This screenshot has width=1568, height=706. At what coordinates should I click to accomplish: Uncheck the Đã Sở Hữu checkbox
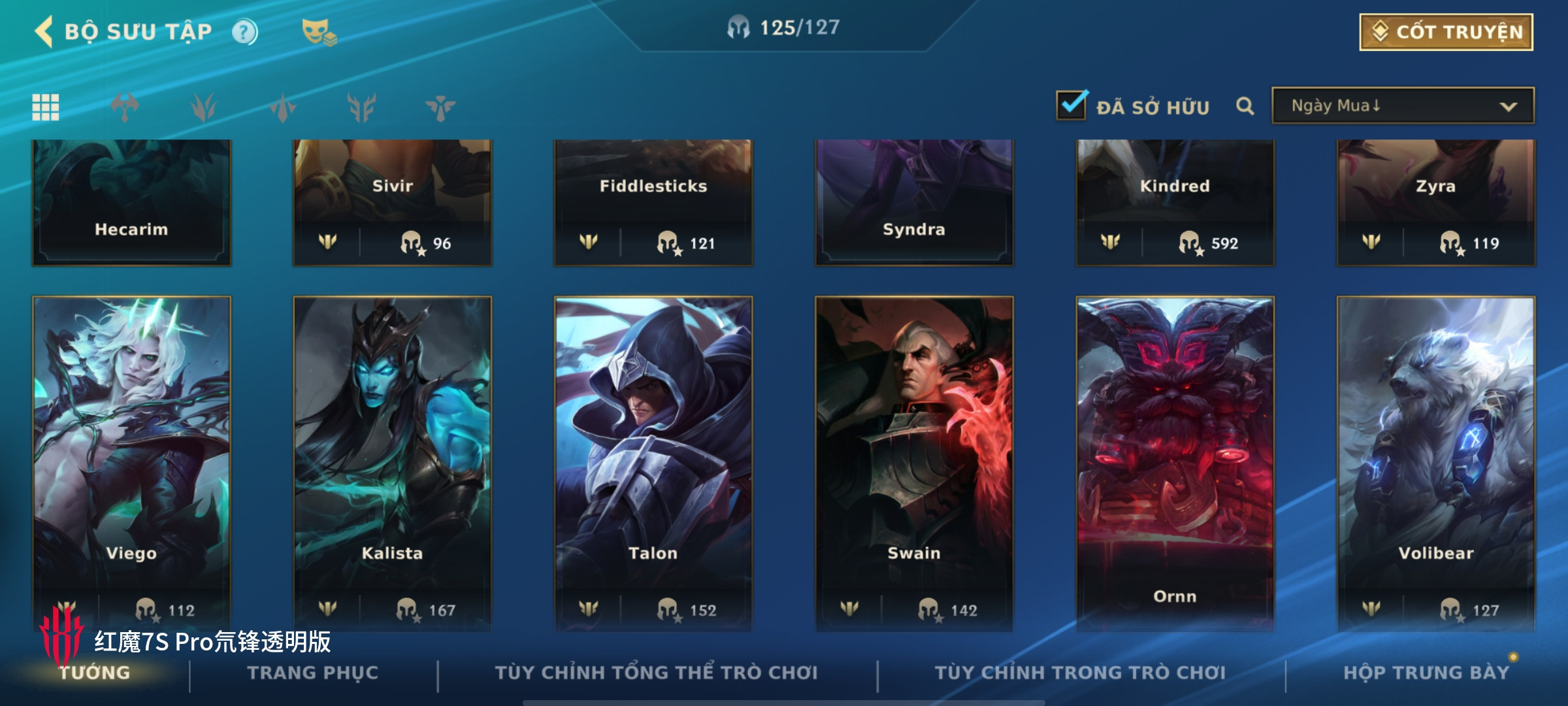point(1071,105)
